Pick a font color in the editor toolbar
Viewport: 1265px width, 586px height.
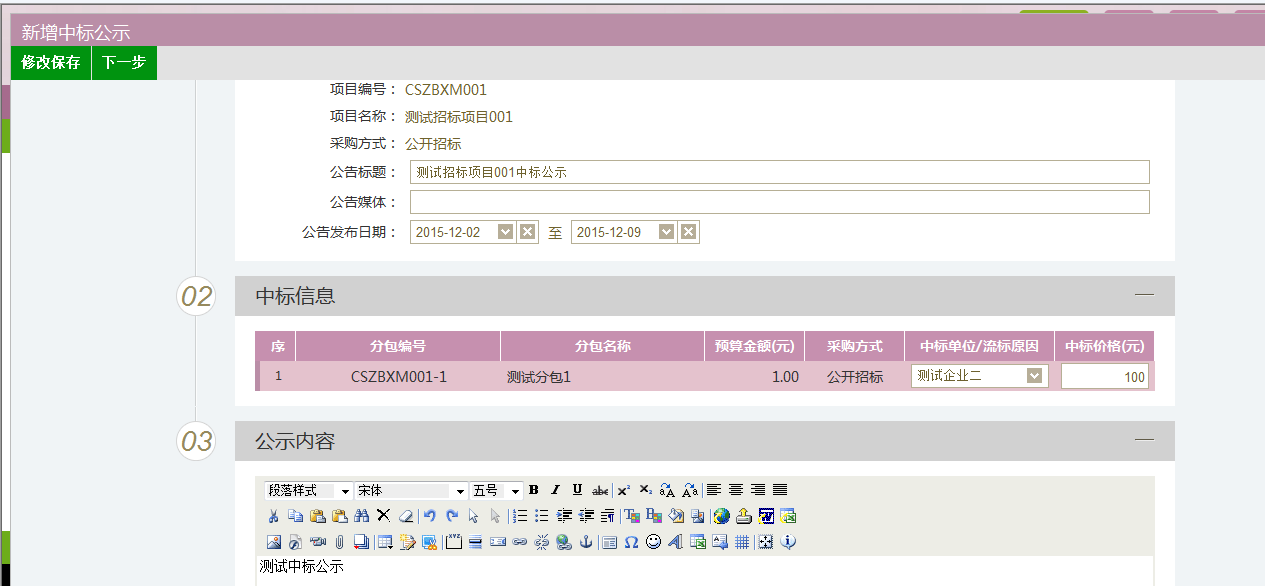[632, 516]
